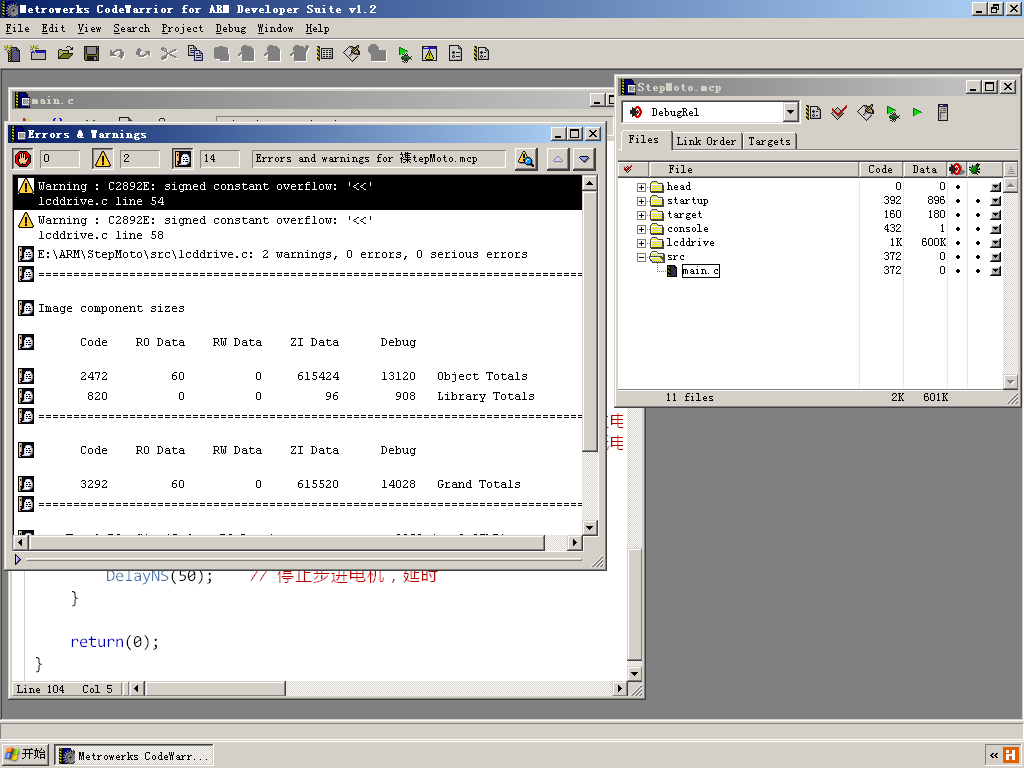Open DebugRel Settings icon in project window
1024x768 pixels.
pos(813,112)
